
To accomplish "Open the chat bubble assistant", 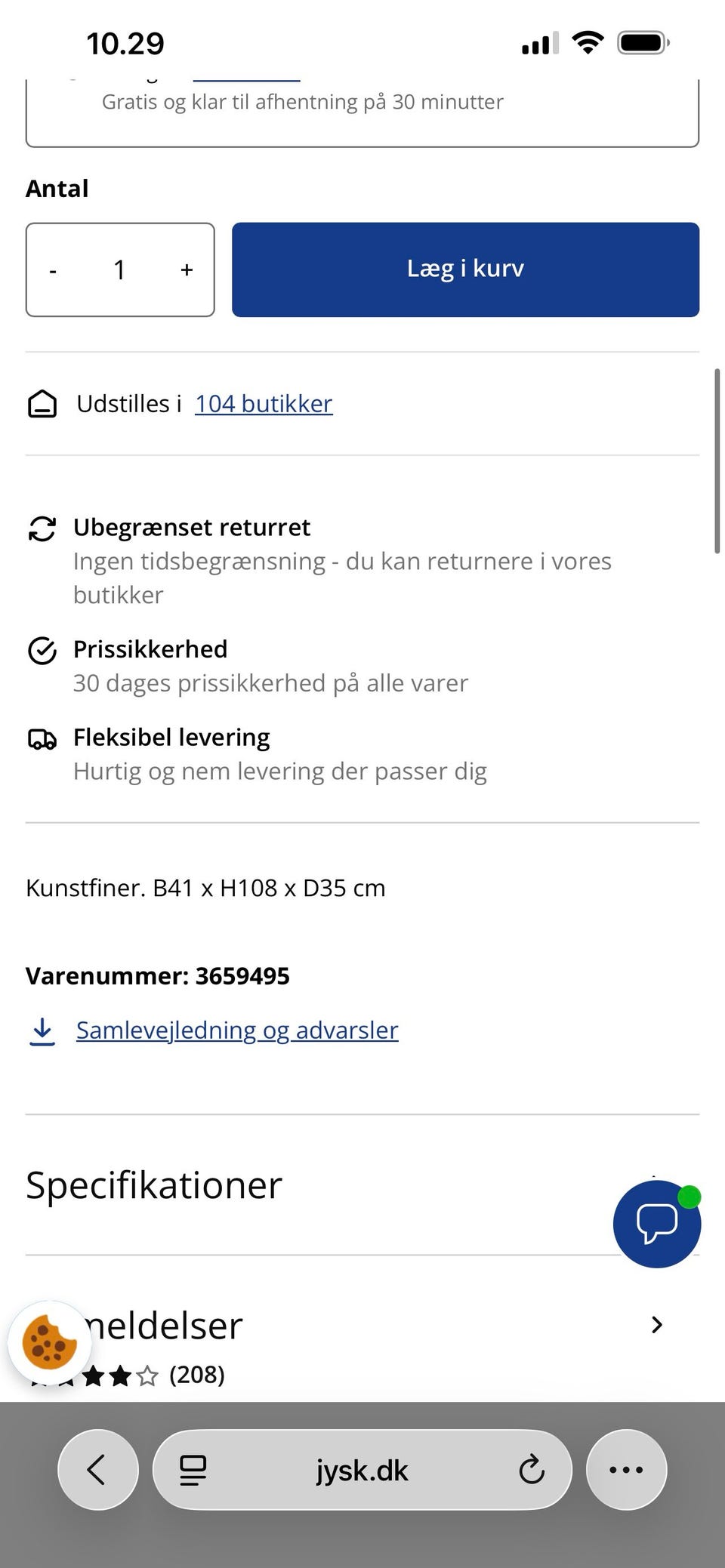I will [x=656, y=1223].
